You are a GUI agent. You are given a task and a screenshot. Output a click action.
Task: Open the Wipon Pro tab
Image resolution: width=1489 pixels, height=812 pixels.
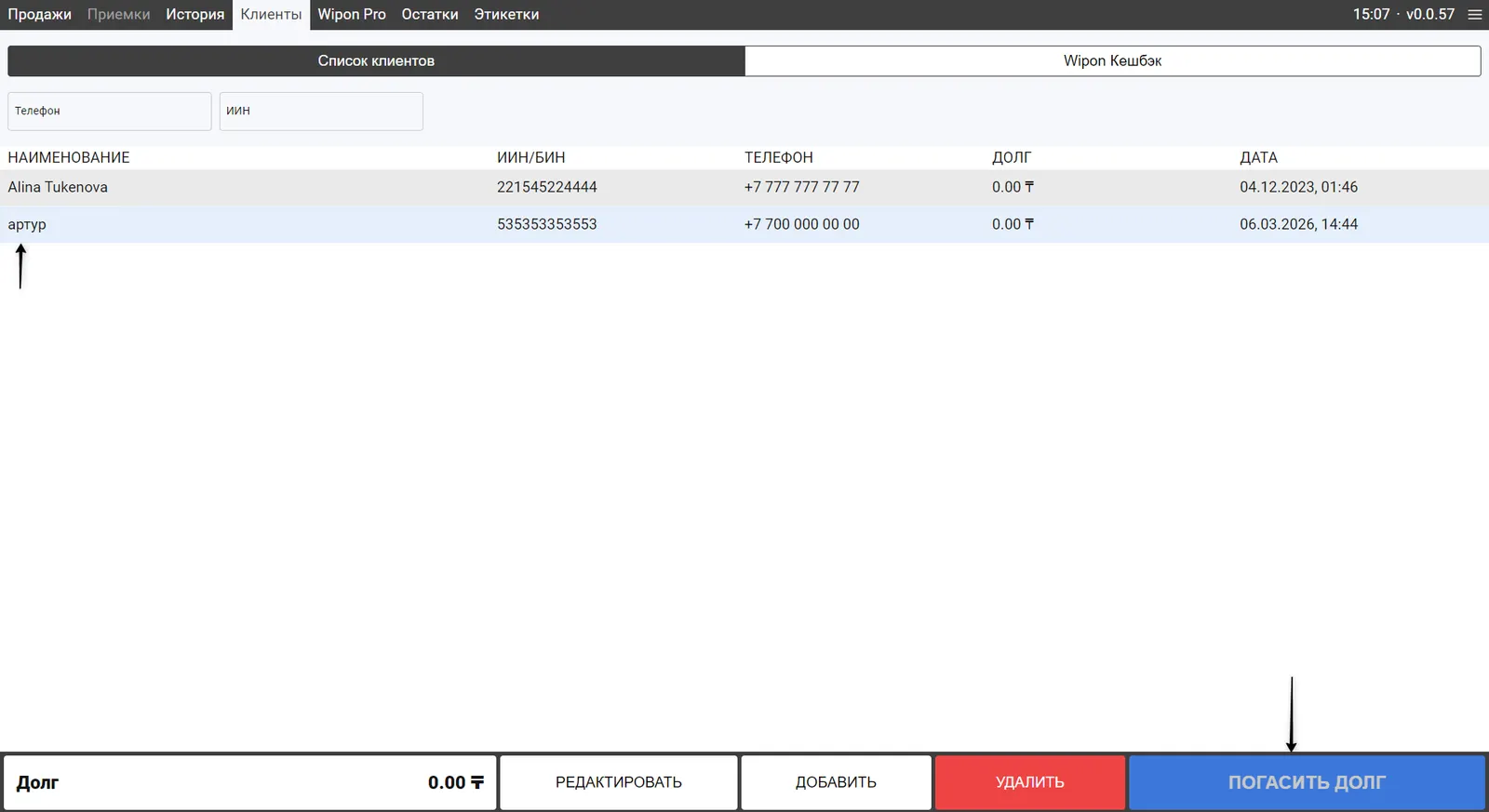pos(351,15)
